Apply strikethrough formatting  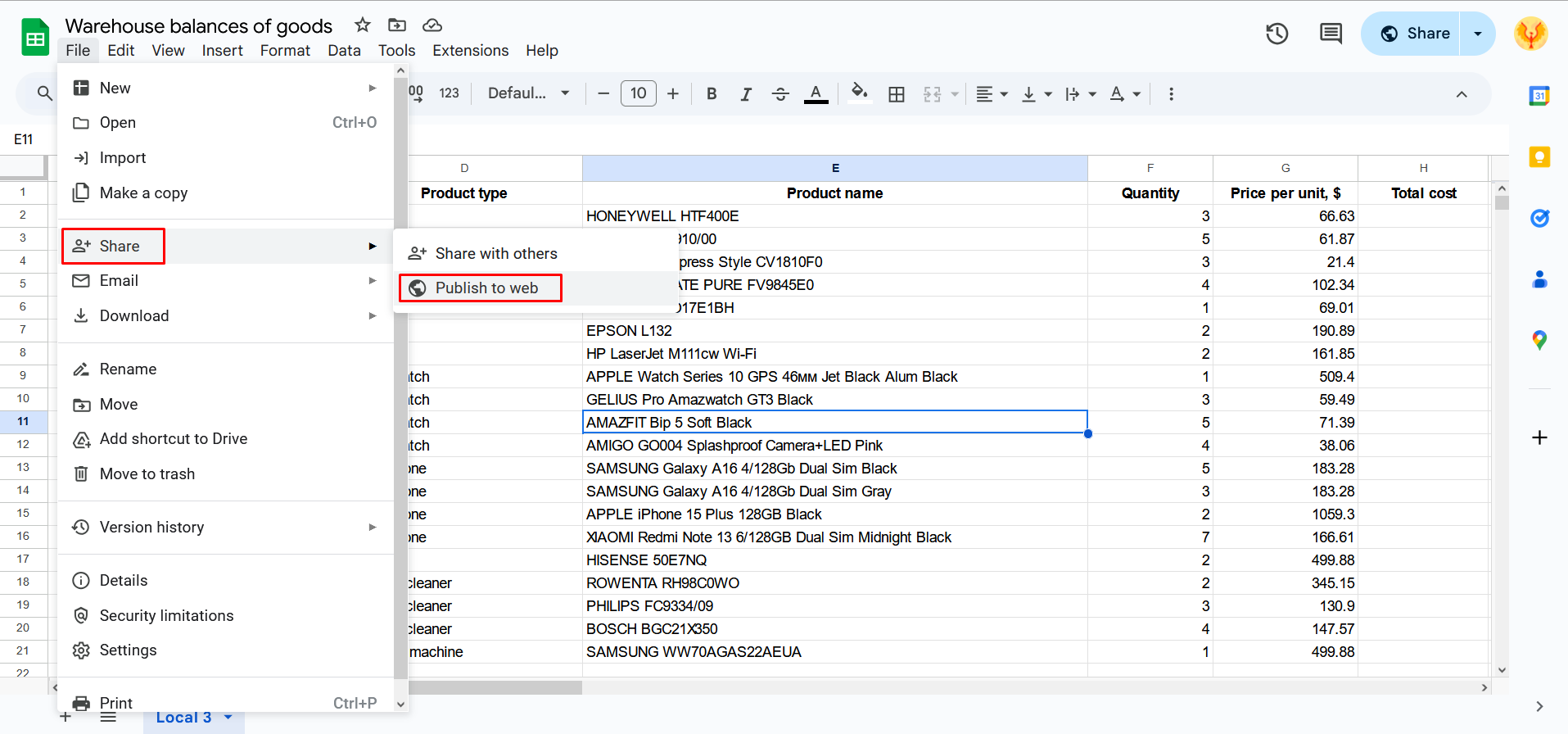(x=780, y=94)
